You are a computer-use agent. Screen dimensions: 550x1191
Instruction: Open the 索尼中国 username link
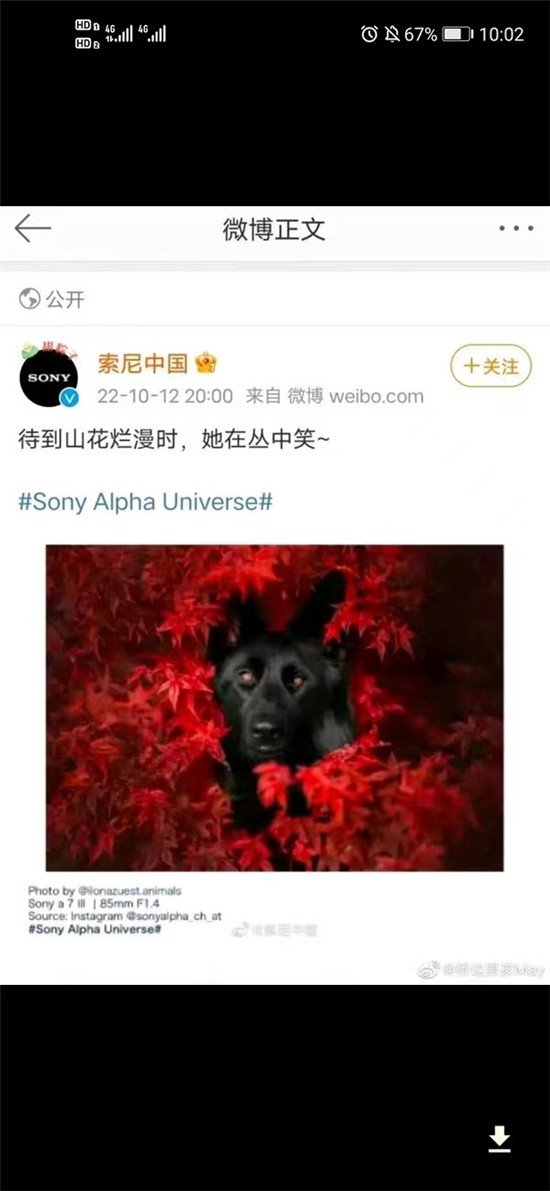tap(142, 363)
